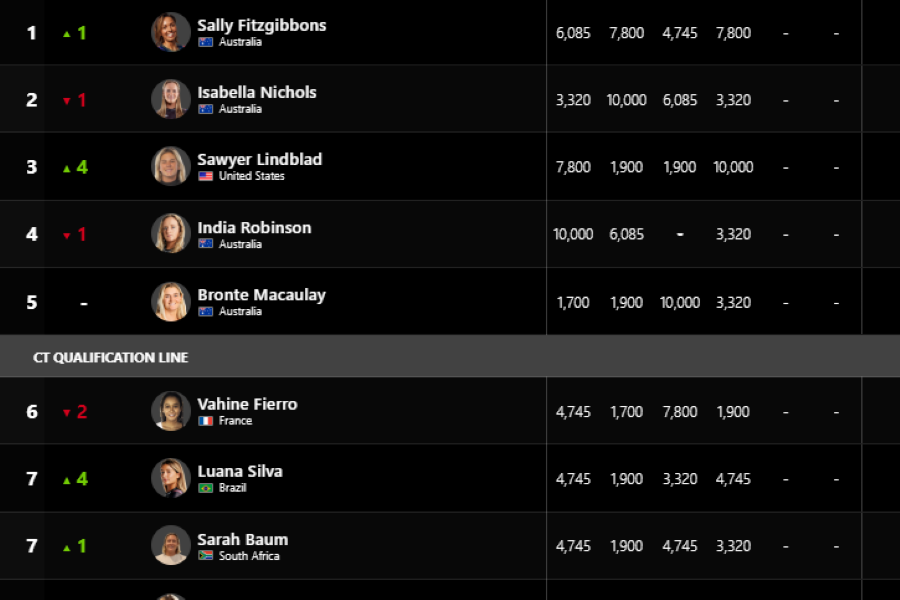This screenshot has width=900, height=600.
Task: Click the CT Qualification Line banner
Action: pyautogui.click(x=450, y=357)
